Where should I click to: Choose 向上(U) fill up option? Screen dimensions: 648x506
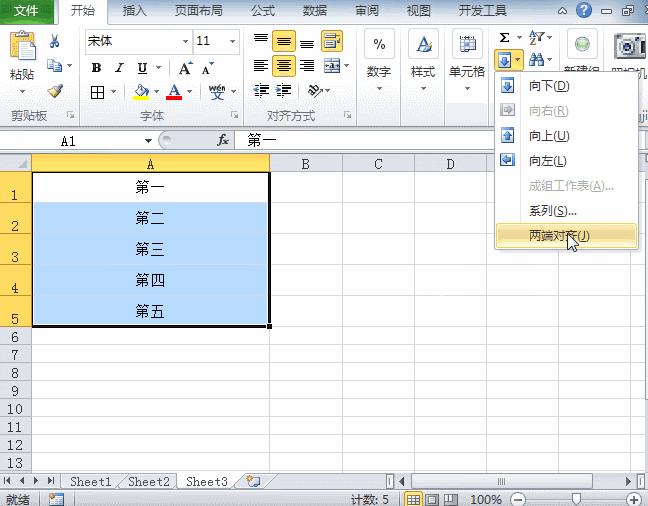[566, 136]
